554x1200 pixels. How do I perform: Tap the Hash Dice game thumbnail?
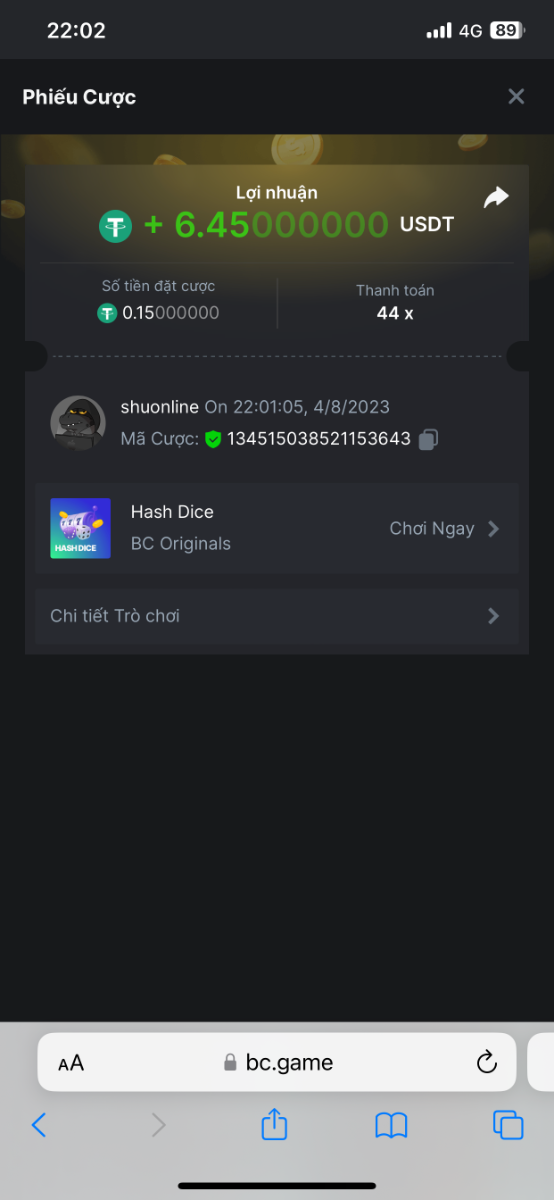click(81, 528)
